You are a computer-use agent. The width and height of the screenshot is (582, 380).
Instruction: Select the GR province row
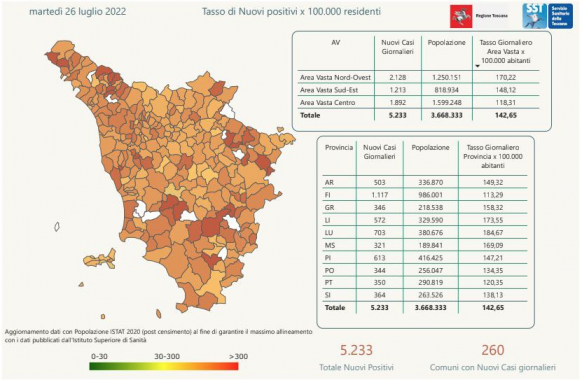coord(425,207)
